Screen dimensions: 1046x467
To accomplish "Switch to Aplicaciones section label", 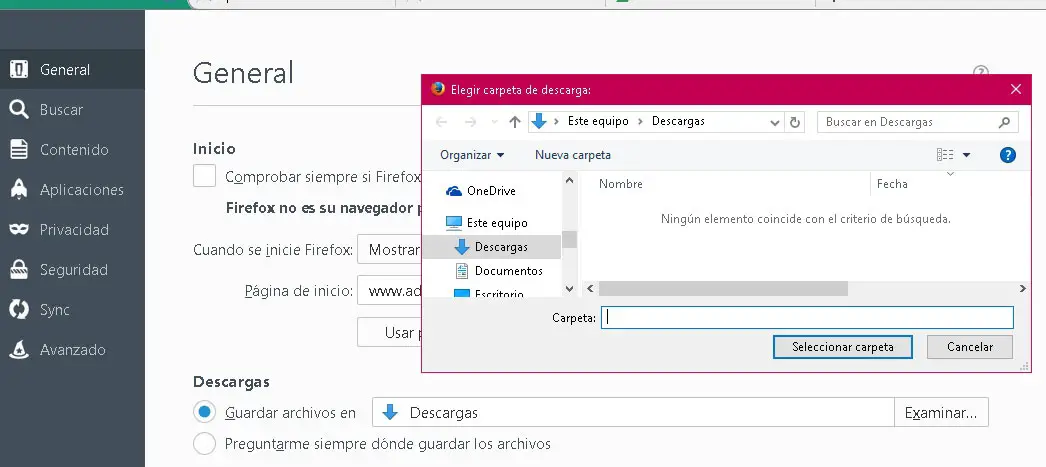I will coord(82,189).
